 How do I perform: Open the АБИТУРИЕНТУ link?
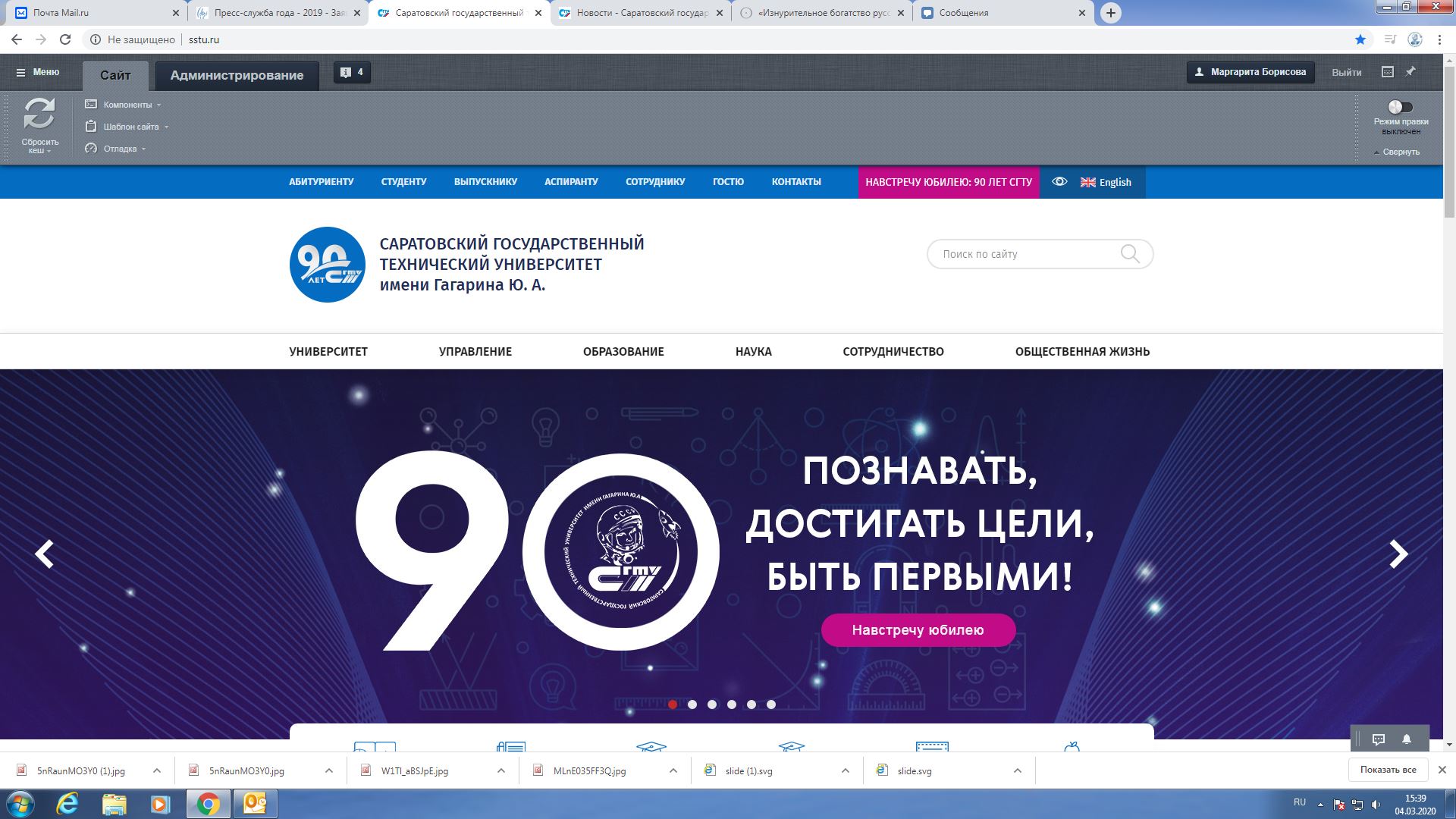322,182
